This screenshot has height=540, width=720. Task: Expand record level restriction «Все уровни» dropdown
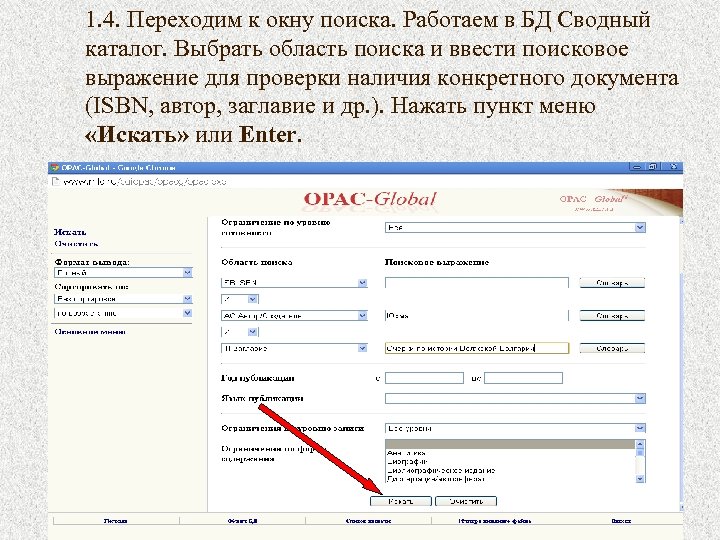515,428
